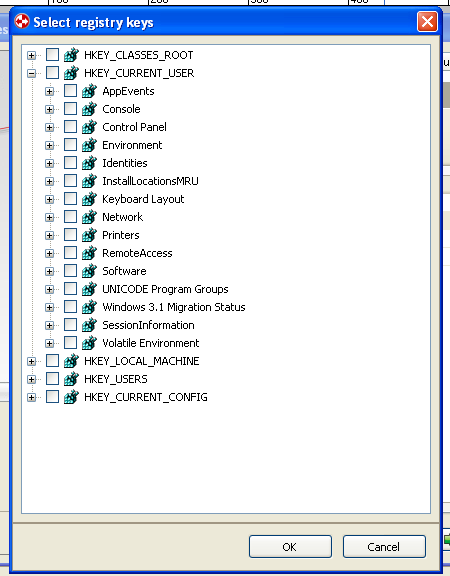This screenshot has height=576, width=450.
Task: Expand the HKEY_CLASSES_ROOT node
Action: 32,55
